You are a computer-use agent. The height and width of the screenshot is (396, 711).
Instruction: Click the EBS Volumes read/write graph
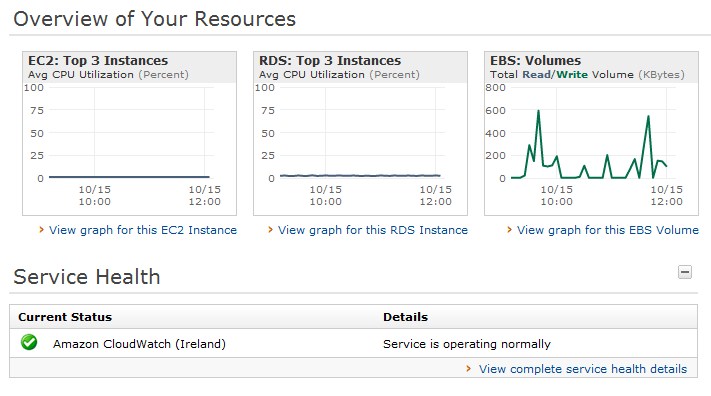(591, 133)
